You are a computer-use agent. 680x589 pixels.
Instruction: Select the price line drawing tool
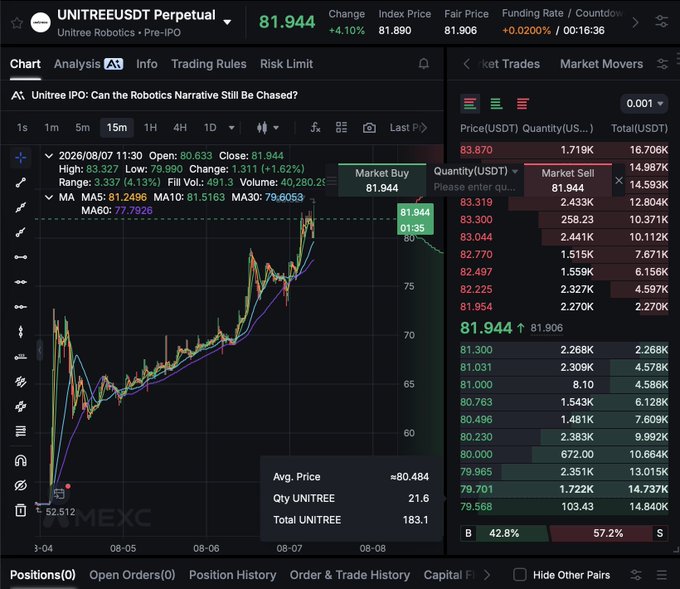(x=20, y=357)
